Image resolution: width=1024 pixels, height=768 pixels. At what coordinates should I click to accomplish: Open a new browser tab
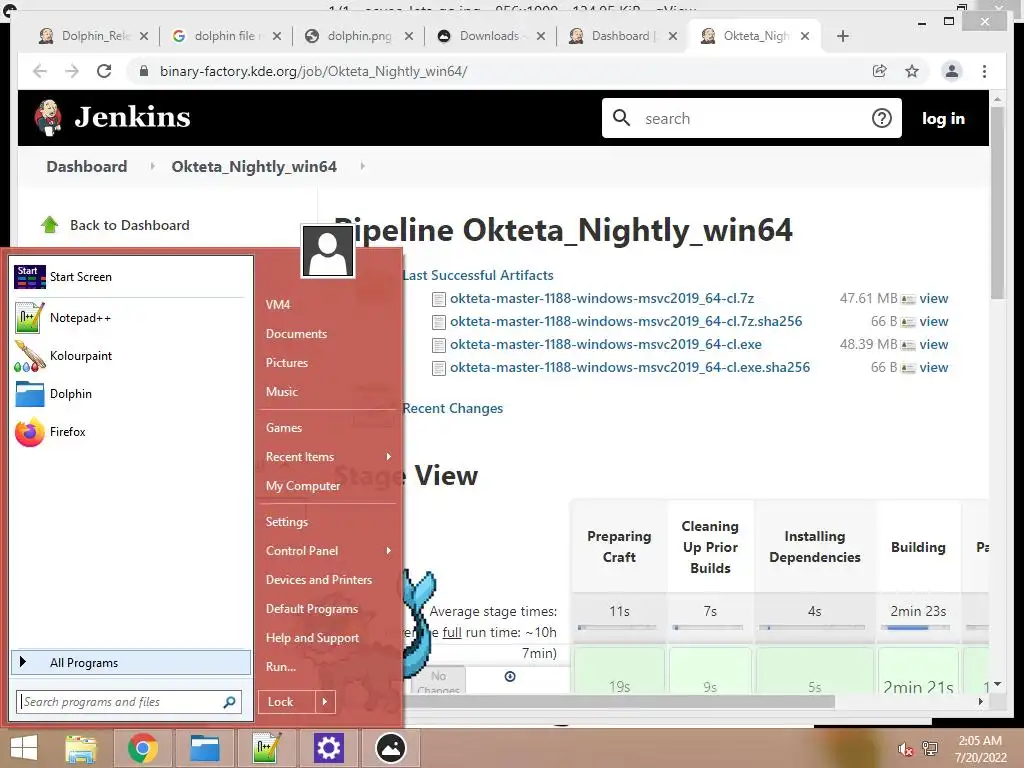pyautogui.click(x=842, y=36)
